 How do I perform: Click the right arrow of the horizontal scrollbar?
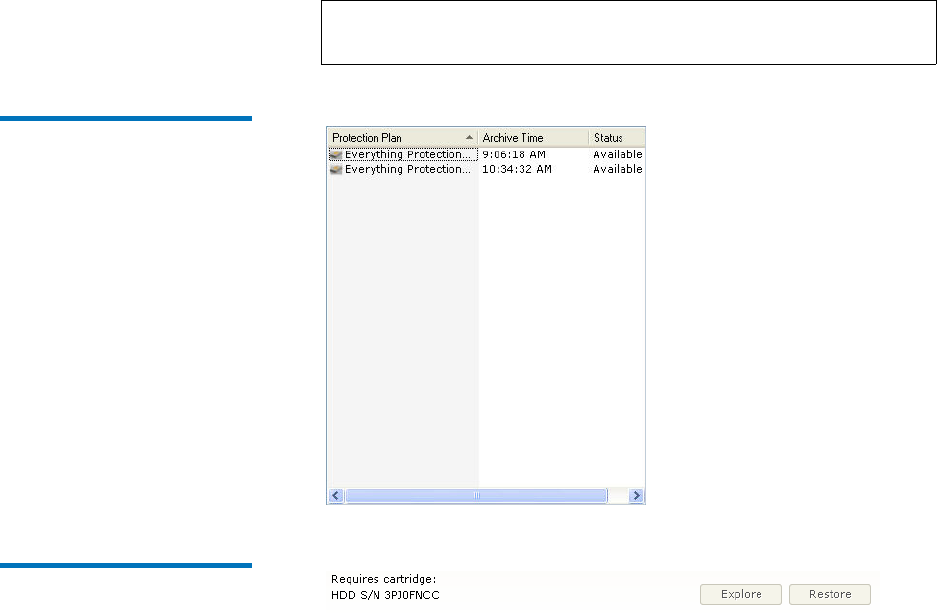(x=636, y=495)
